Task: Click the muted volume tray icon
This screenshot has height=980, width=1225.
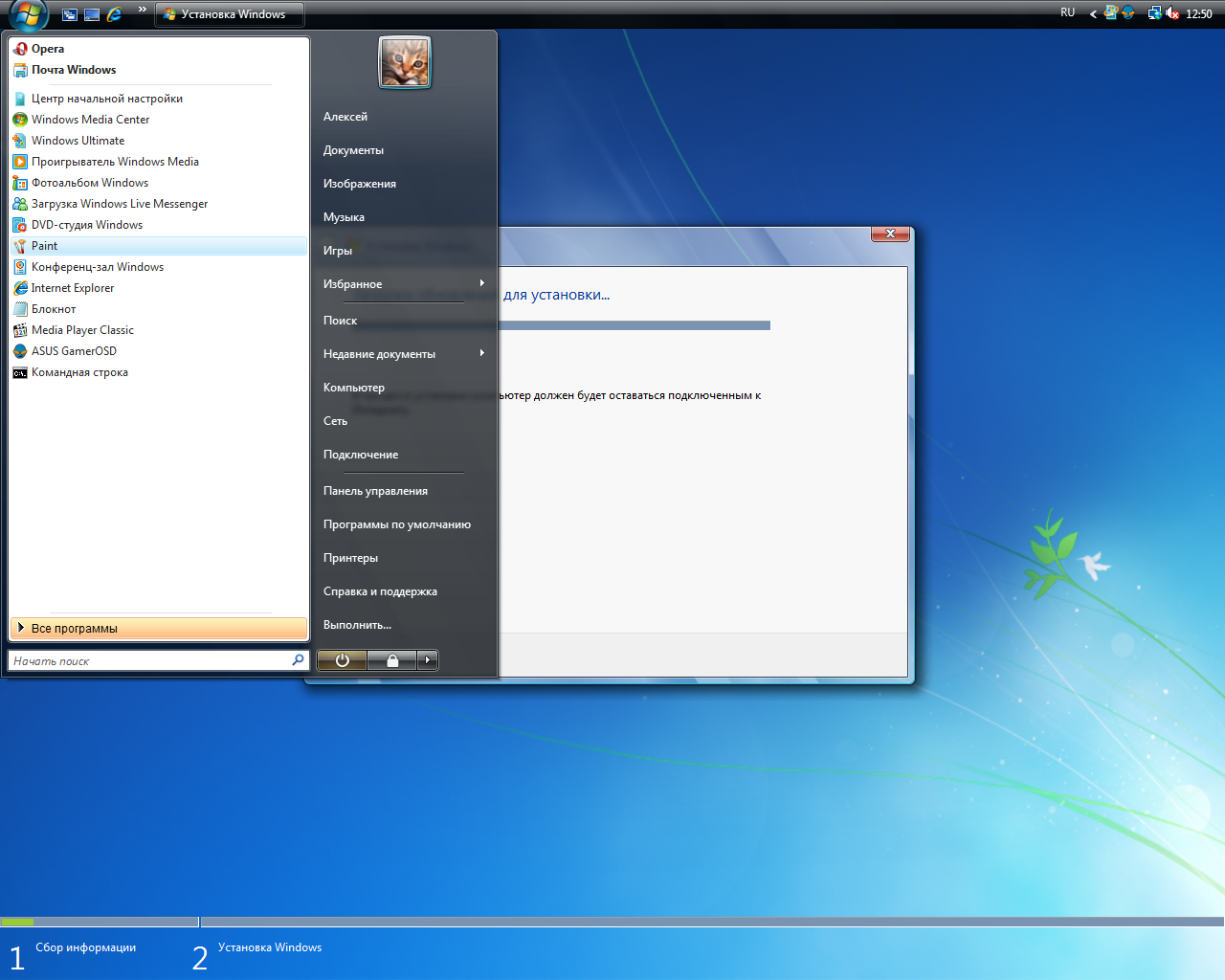Action: [x=1172, y=13]
